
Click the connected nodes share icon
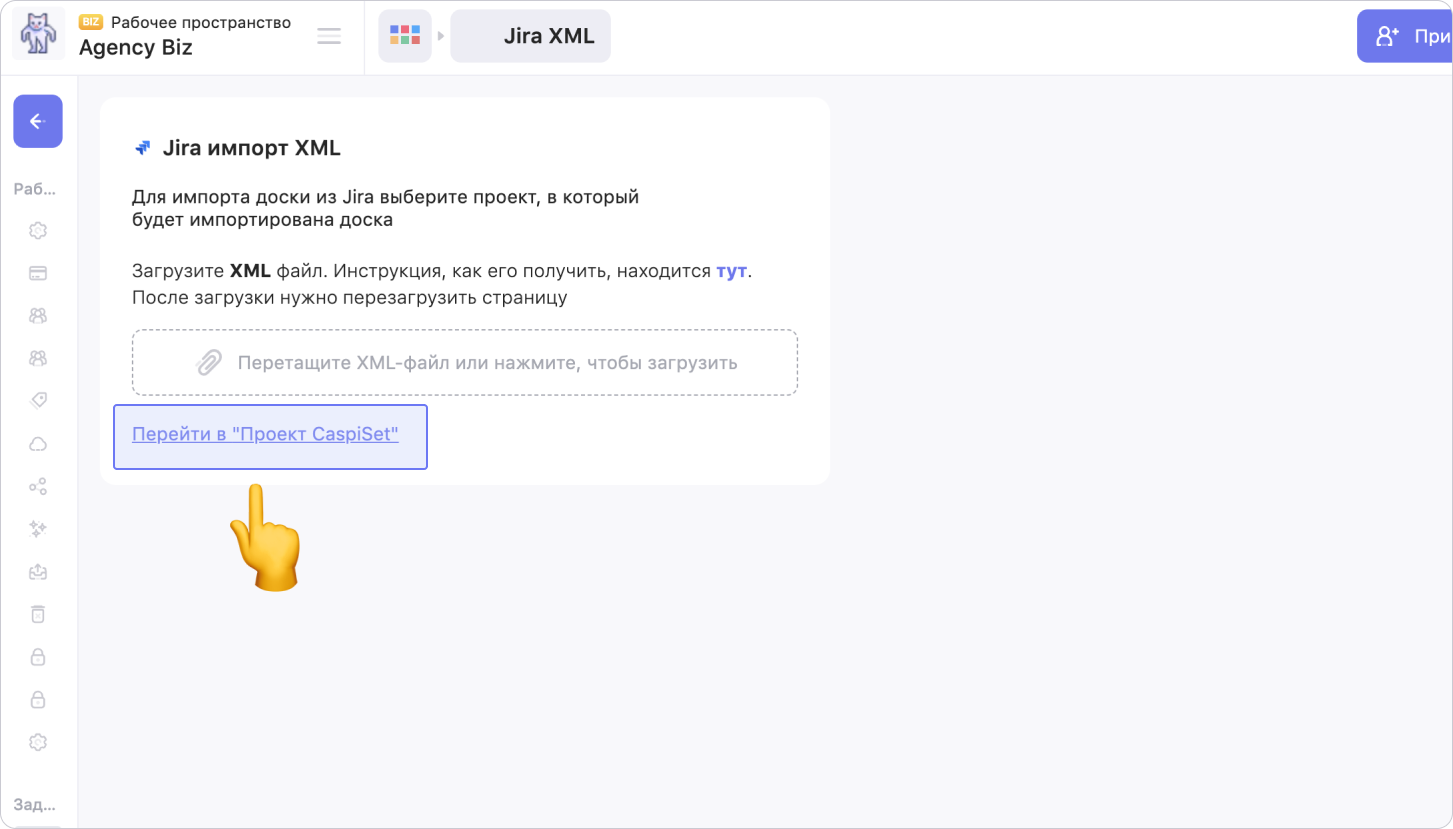[38, 487]
